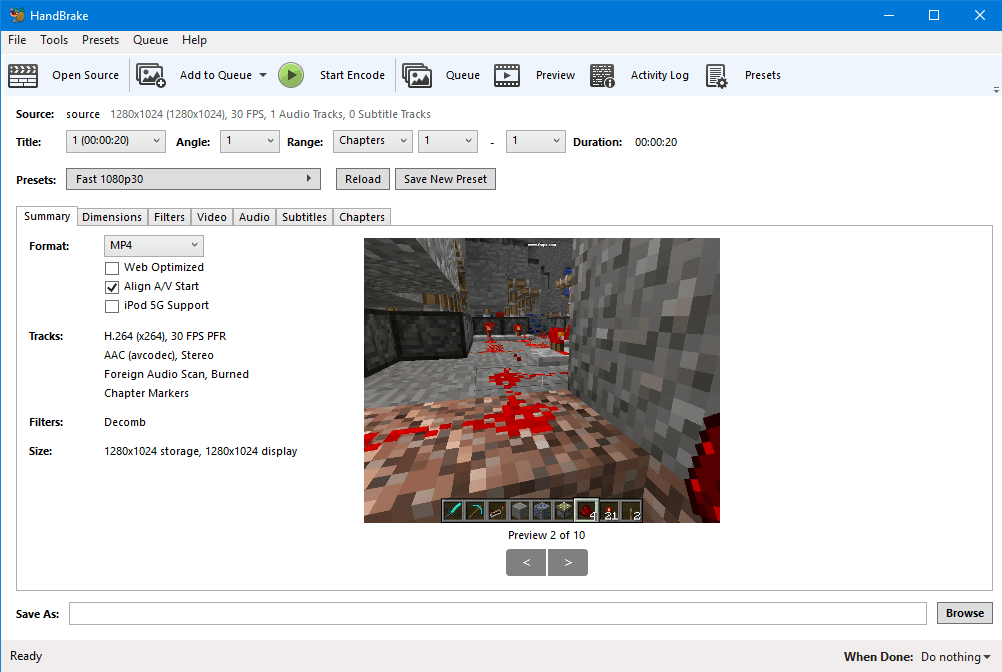
Task: Click the Save As file path field
Action: (x=498, y=613)
